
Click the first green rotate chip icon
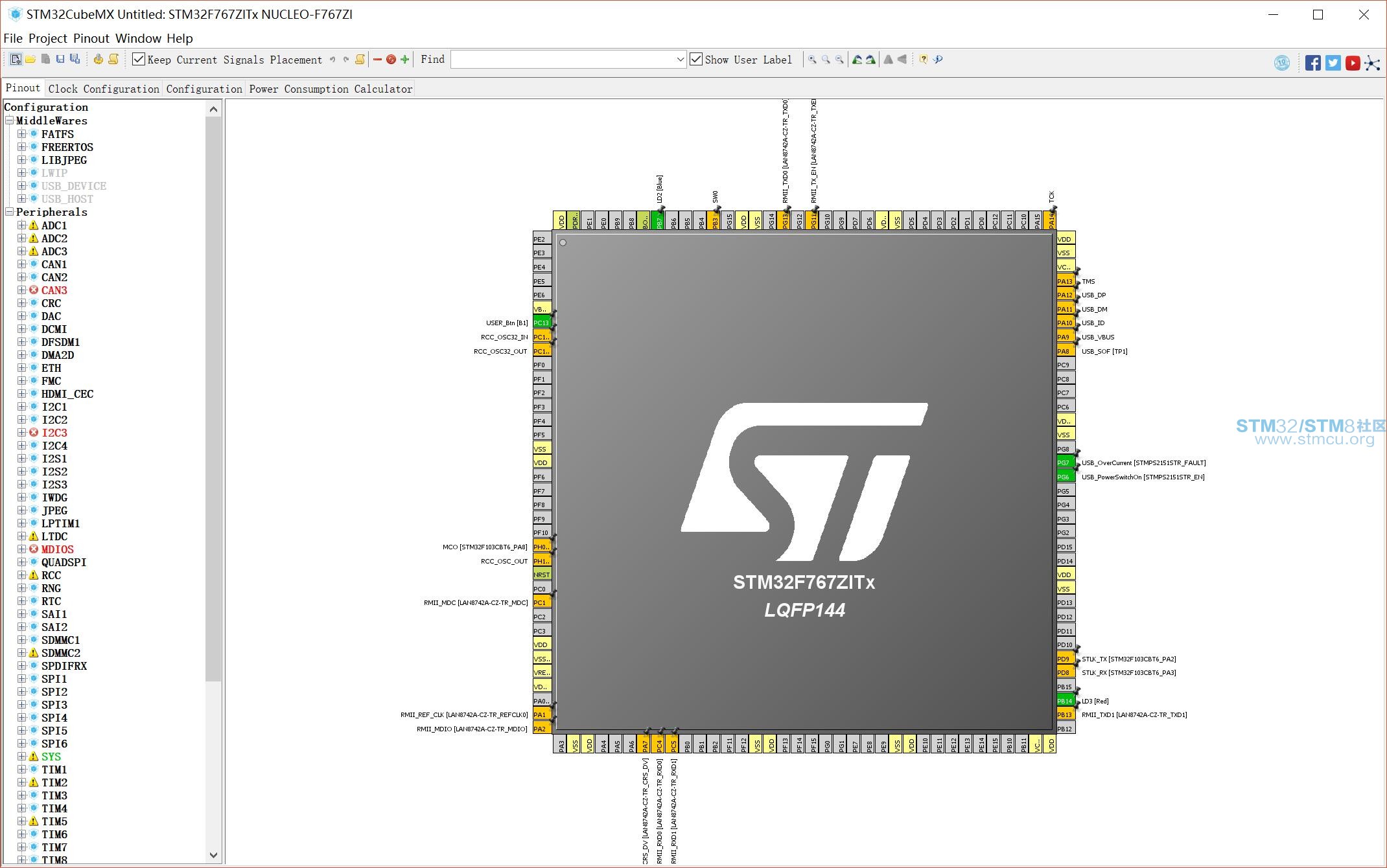click(857, 60)
